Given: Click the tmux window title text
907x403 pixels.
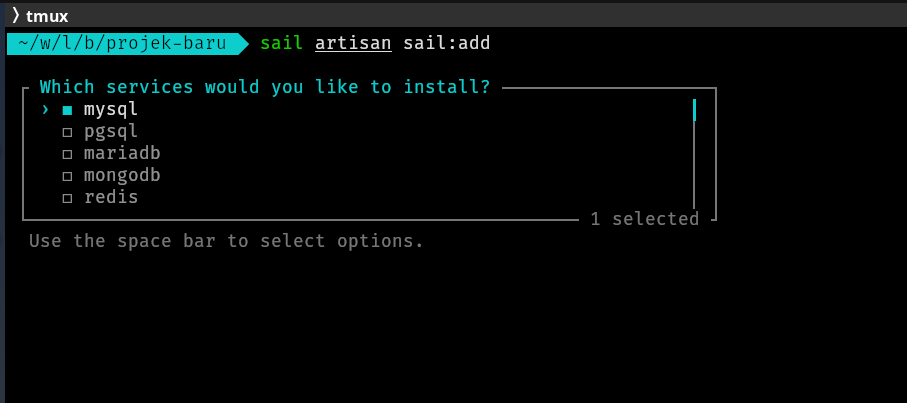Looking at the screenshot, I should pyautogui.click(x=48, y=15).
